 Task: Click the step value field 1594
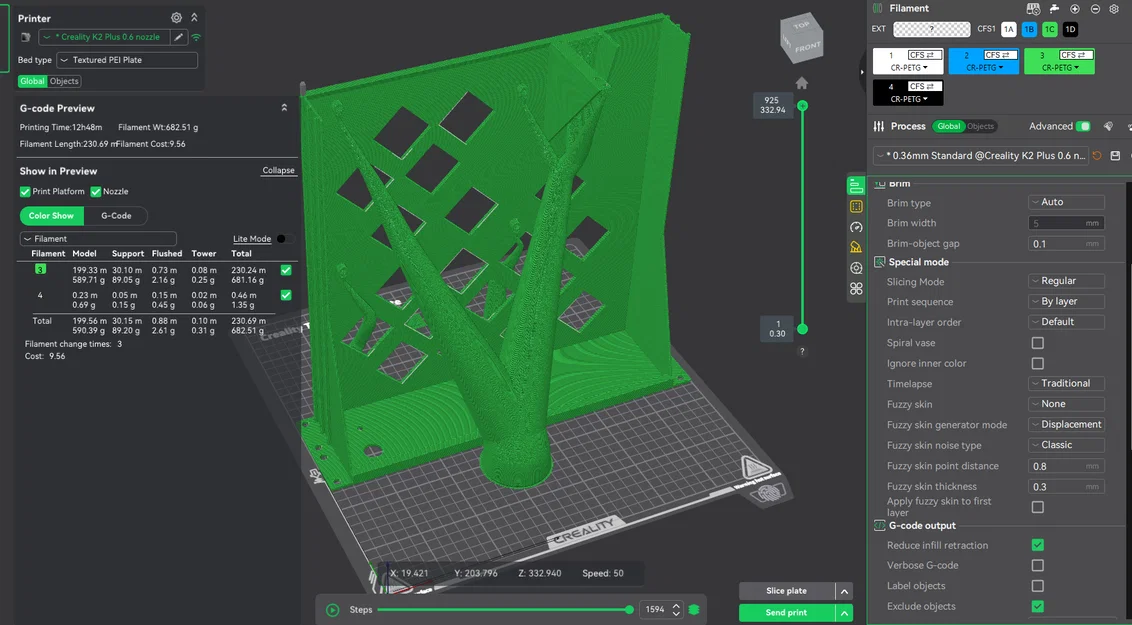(x=656, y=610)
